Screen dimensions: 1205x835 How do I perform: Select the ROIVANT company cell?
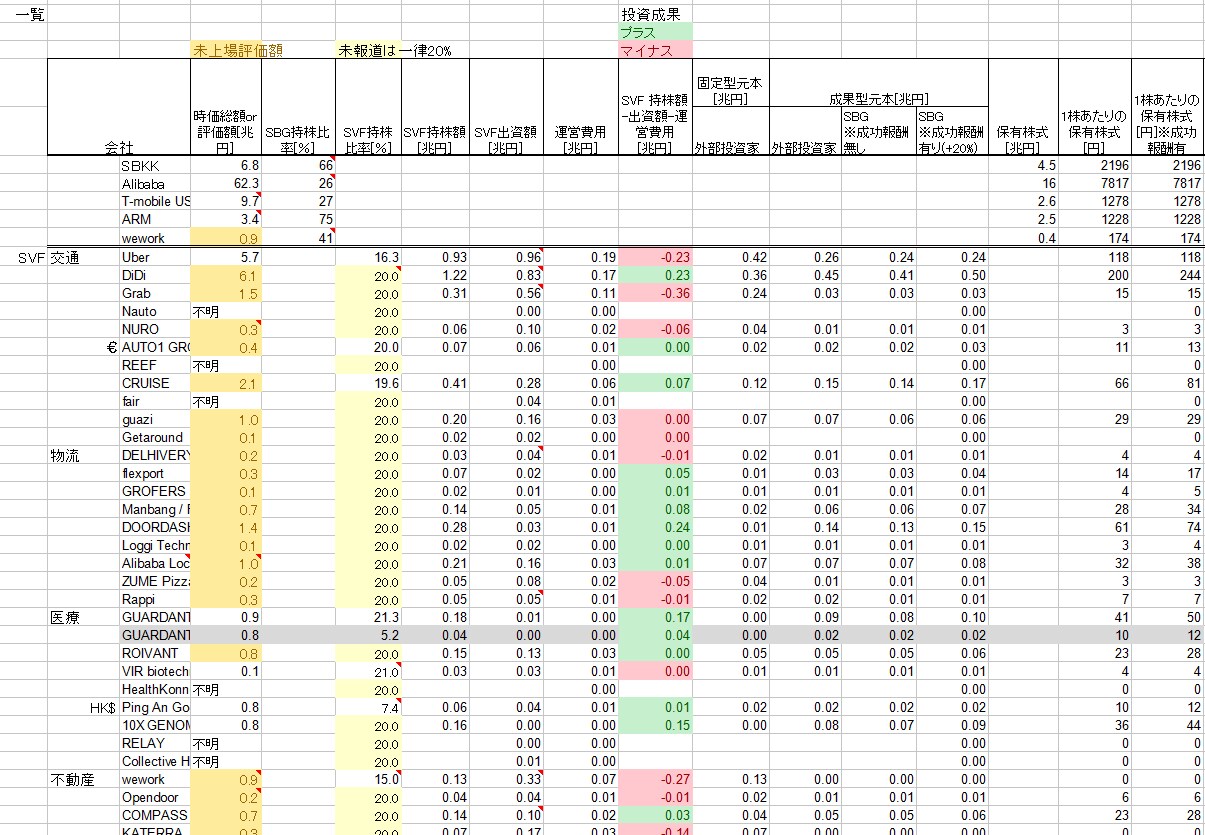tap(155, 653)
